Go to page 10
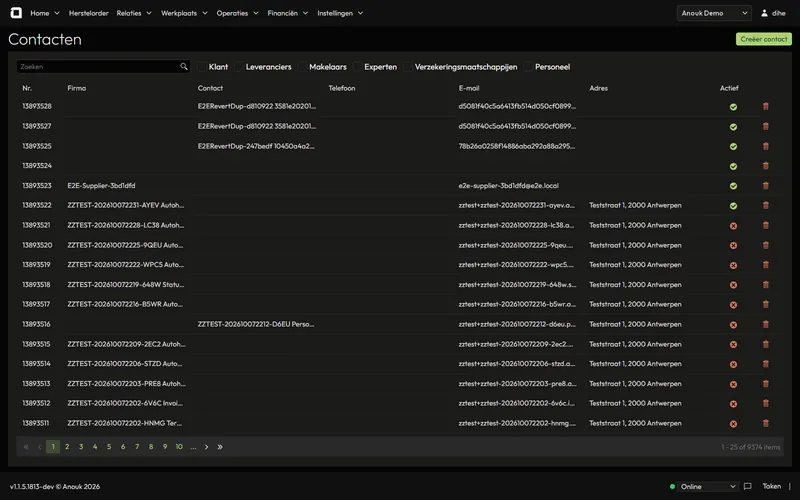The width and height of the screenshot is (800, 500). coord(179,447)
